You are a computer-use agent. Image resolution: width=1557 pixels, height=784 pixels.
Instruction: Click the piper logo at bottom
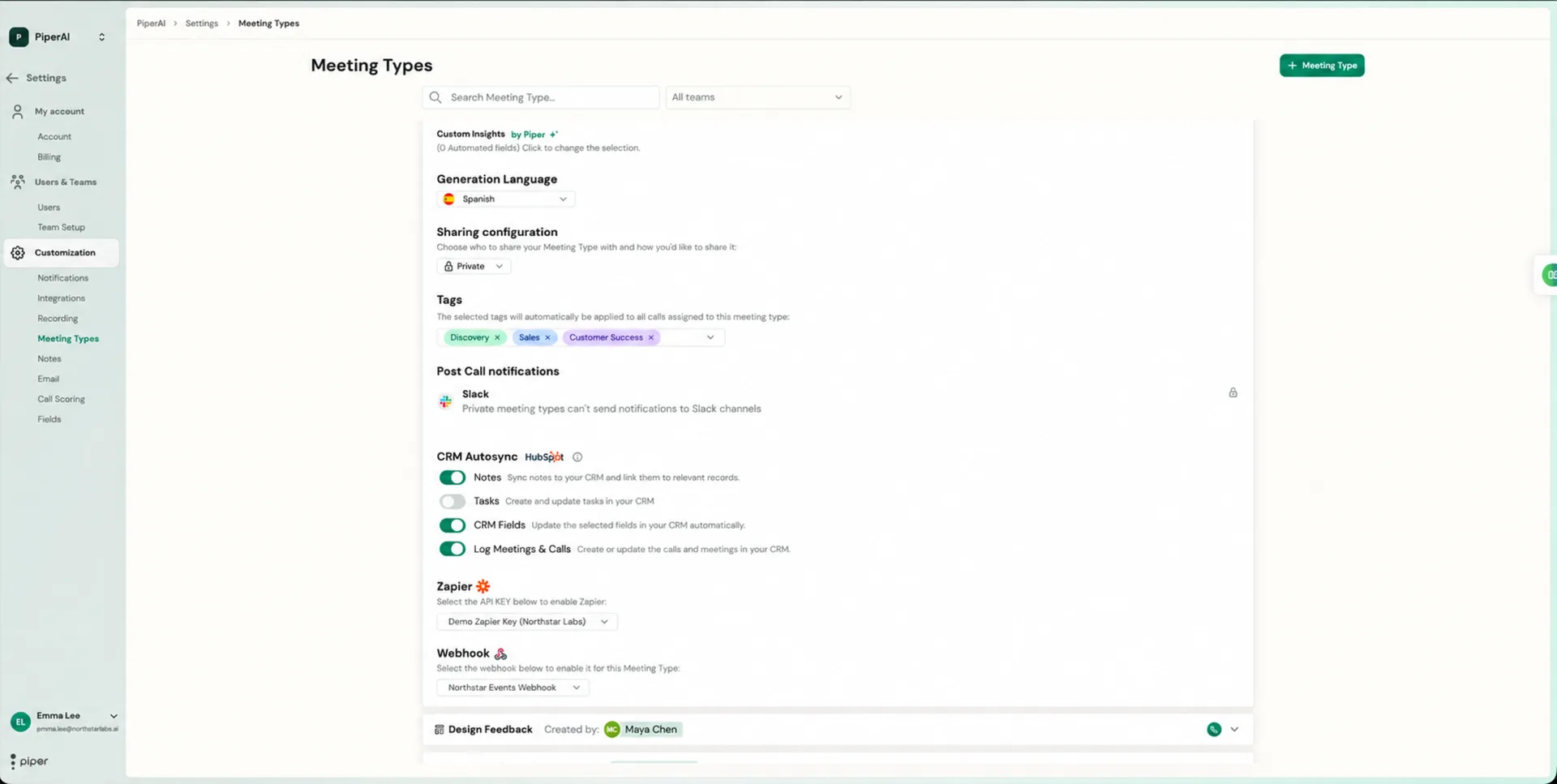tap(29, 761)
